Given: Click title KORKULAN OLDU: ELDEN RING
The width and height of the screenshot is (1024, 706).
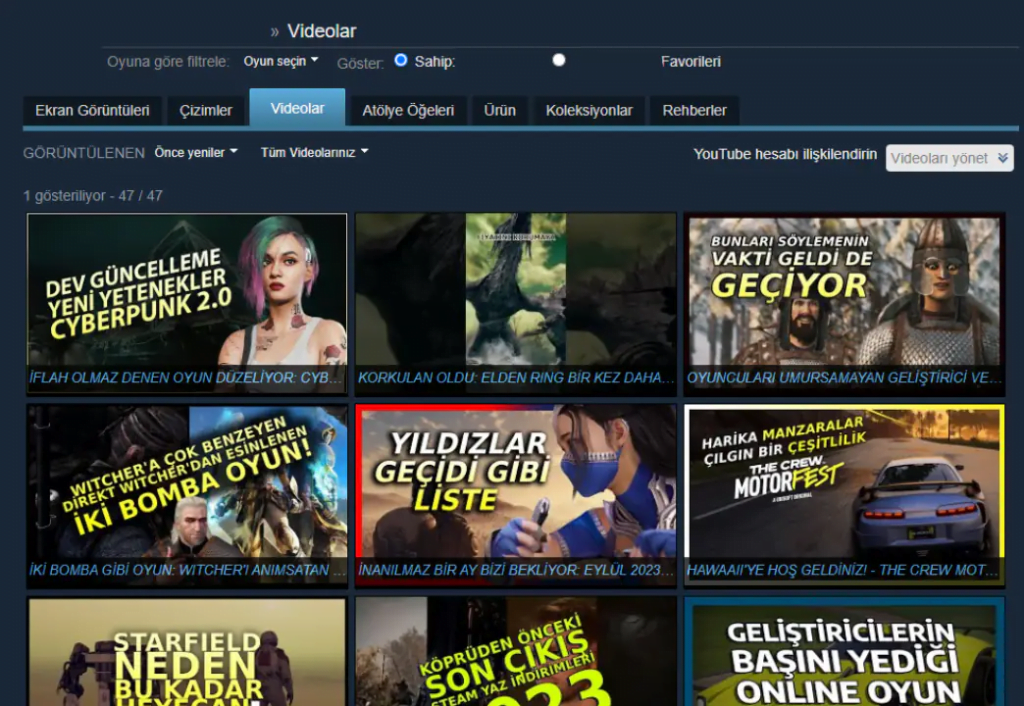Looking at the screenshot, I should tap(516, 377).
